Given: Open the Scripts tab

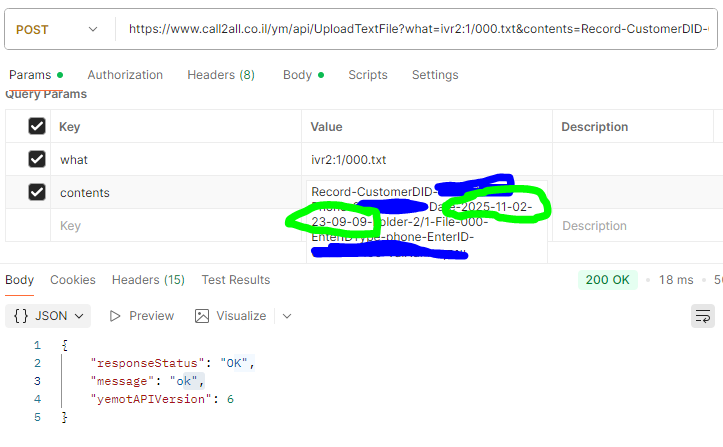Looking at the screenshot, I should pos(368,75).
